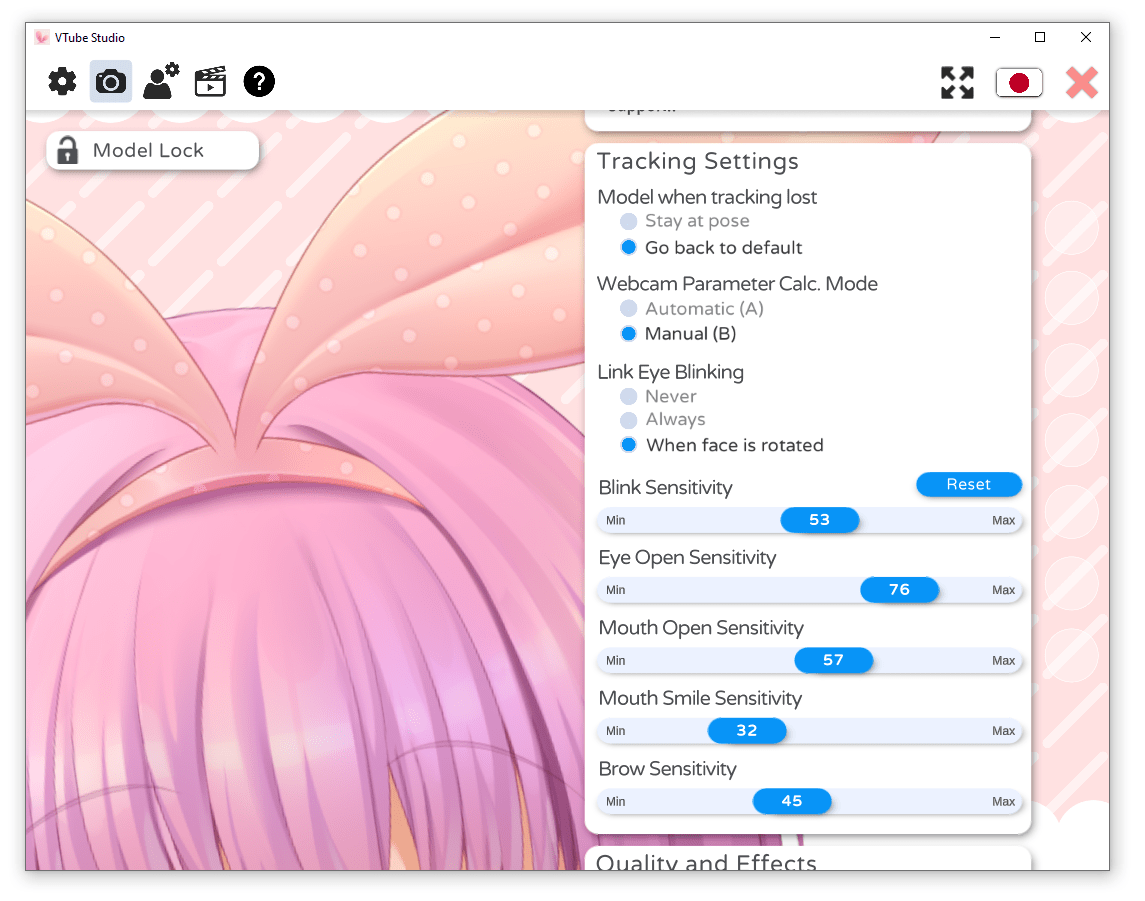Click the clapperboard animation icon
Viewport: 1145px width, 901px height.
[210, 82]
